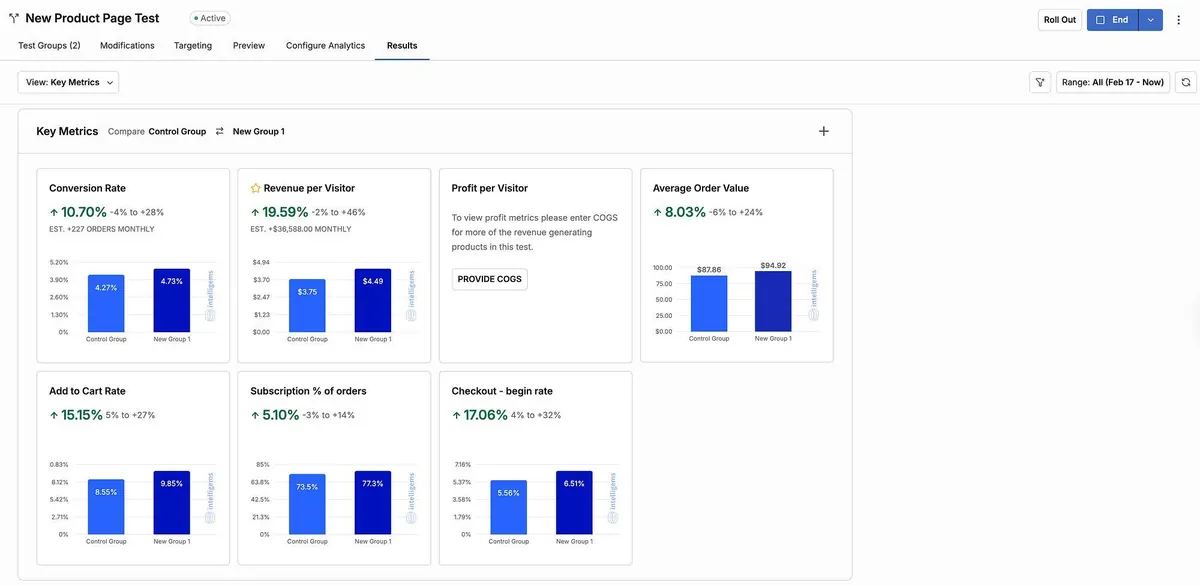Image resolution: width=1200 pixels, height=586 pixels.
Task: Select Control Group in the Compare selector
Action: click(177, 131)
